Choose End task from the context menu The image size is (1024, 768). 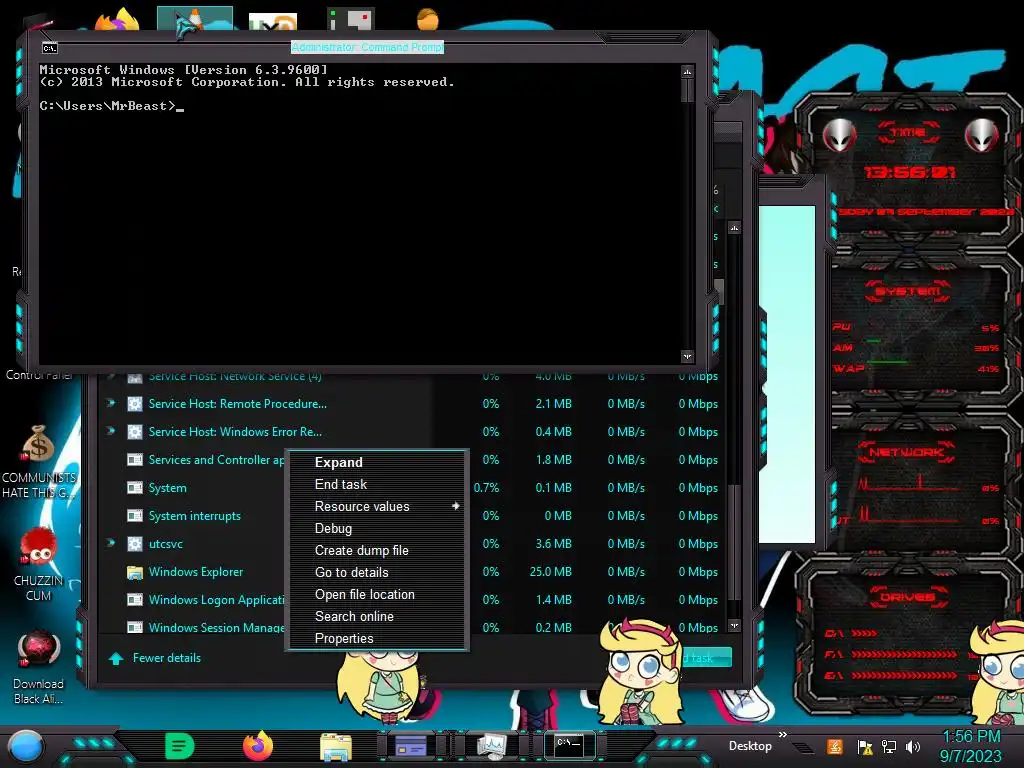[x=341, y=485]
